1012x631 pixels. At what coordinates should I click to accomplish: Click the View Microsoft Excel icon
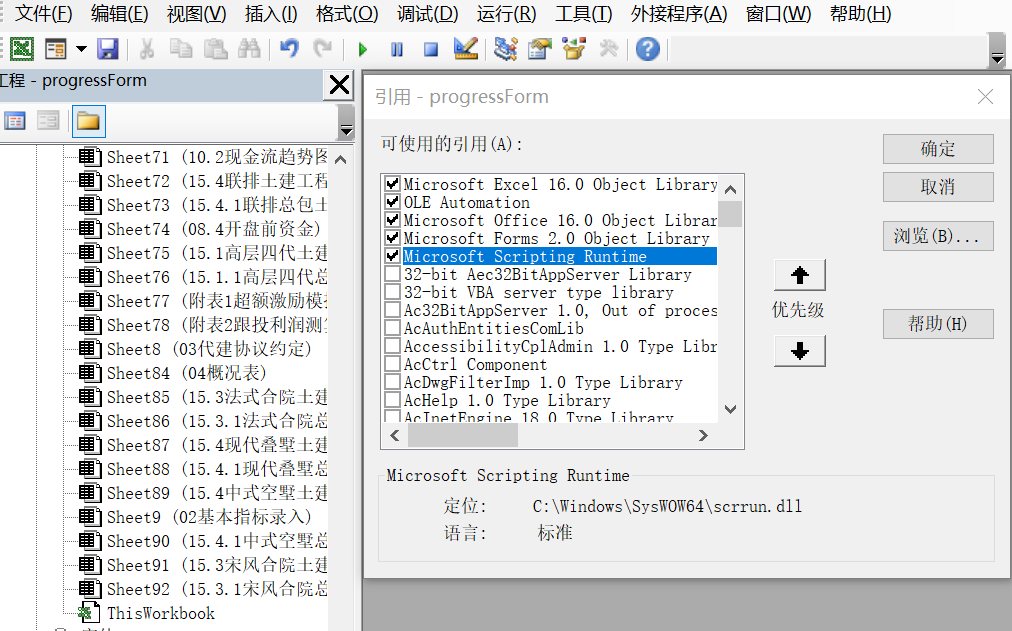click(x=21, y=49)
